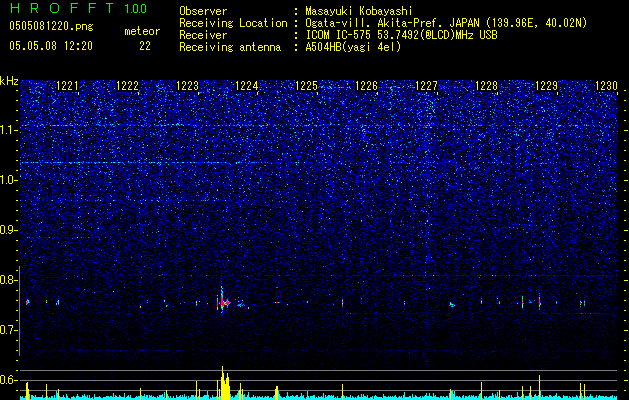The image size is (629, 400).
Task: Click the 'Receiving antenna' label
Action: tap(230, 47)
